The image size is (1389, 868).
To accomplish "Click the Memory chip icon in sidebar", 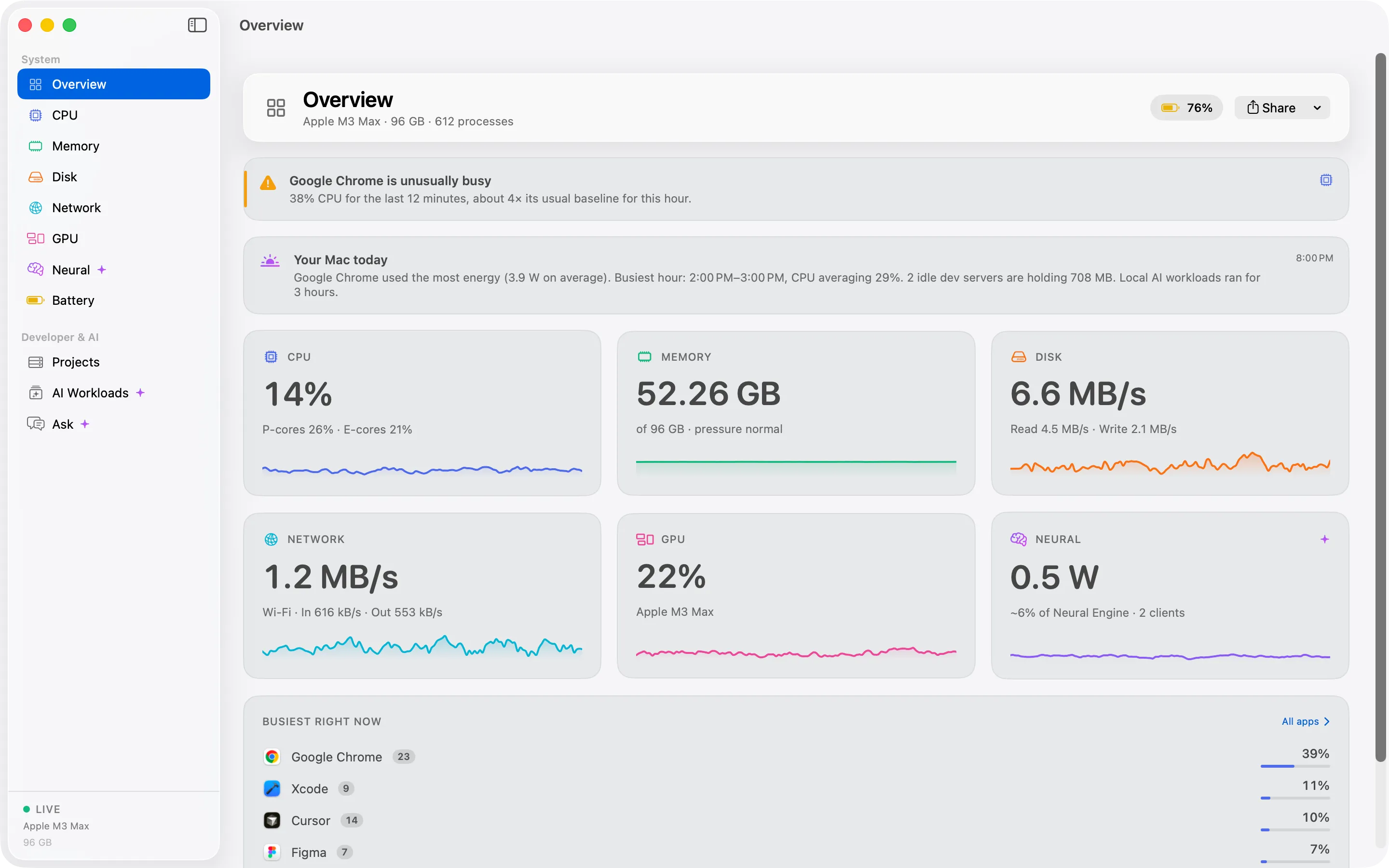I will pyautogui.click(x=36, y=146).
